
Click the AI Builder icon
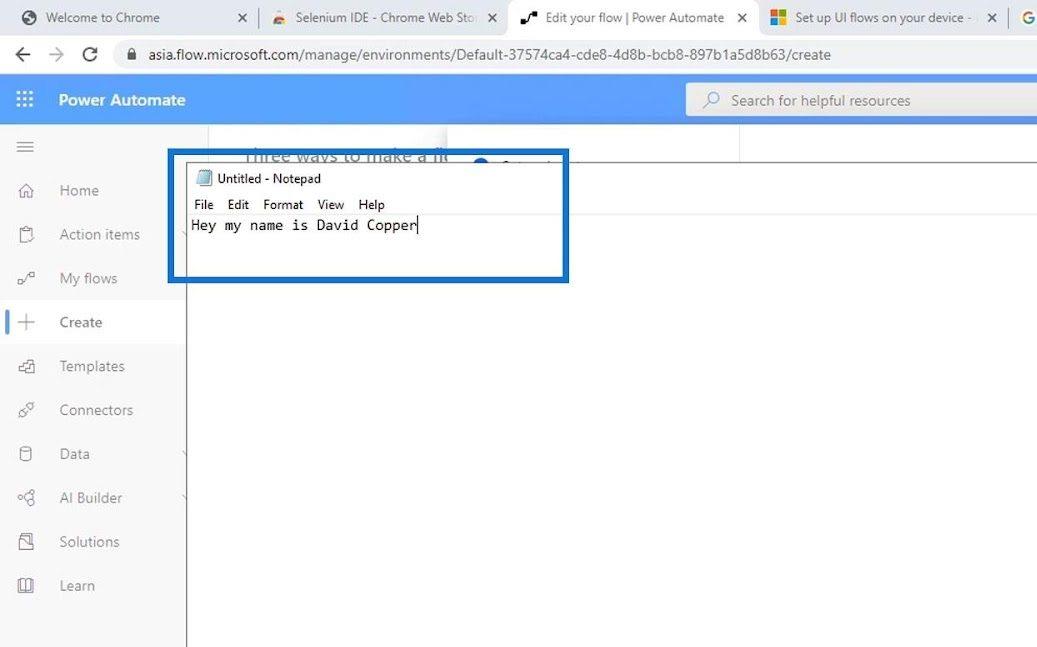(x=26, y=497)
